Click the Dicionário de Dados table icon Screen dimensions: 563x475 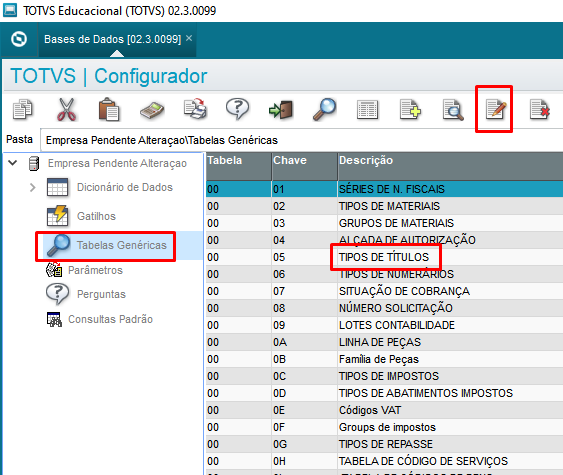coord(57,187)
